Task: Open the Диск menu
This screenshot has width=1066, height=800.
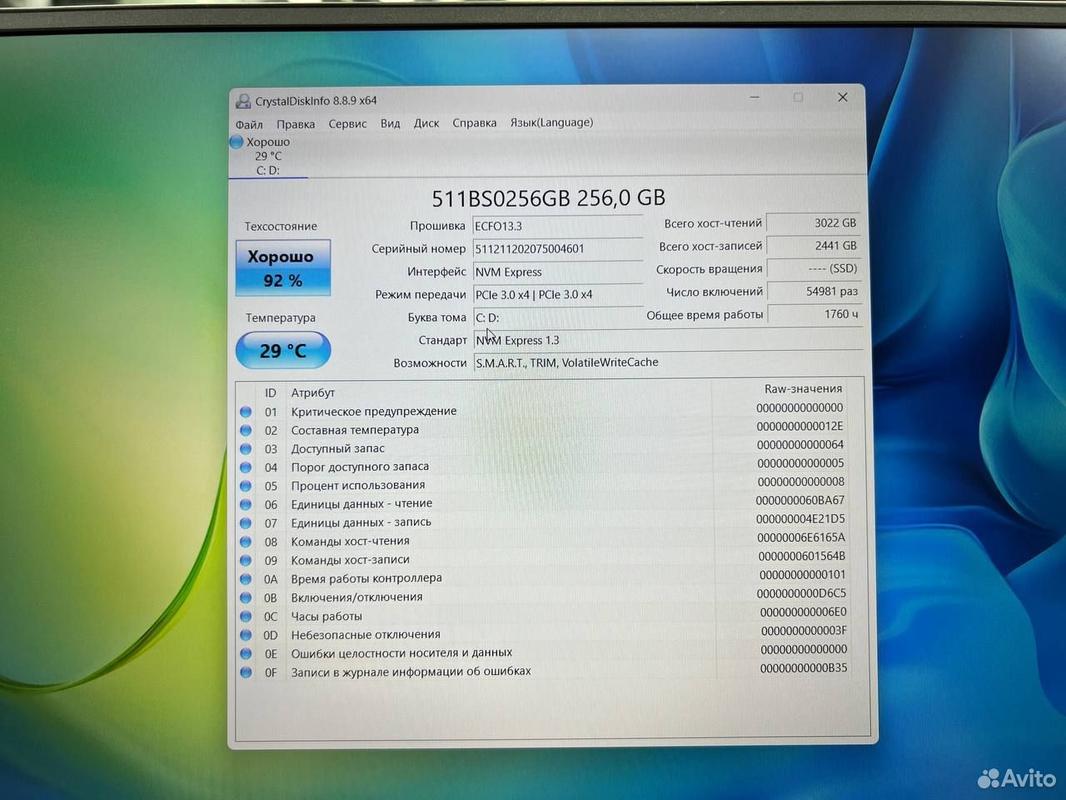Action: [x=426, y=123]
